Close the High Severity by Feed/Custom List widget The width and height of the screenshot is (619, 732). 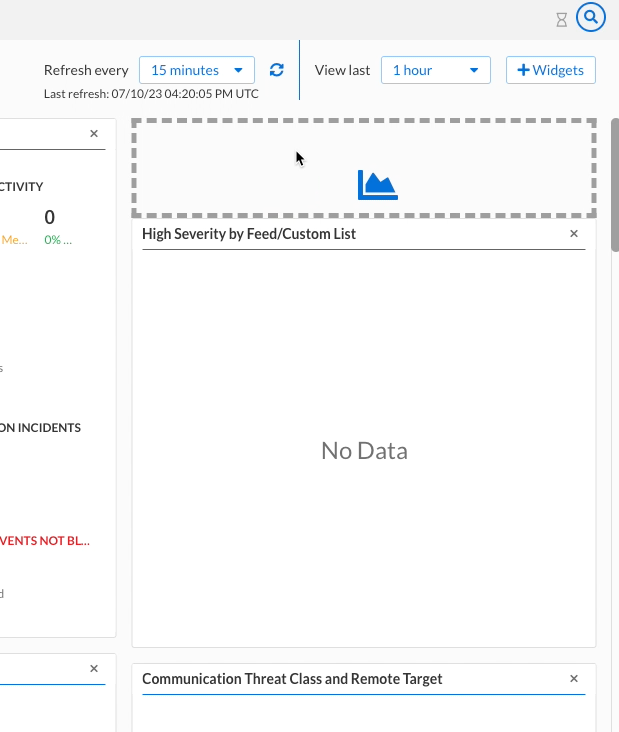pyautogui.click(x=574, y=233)
